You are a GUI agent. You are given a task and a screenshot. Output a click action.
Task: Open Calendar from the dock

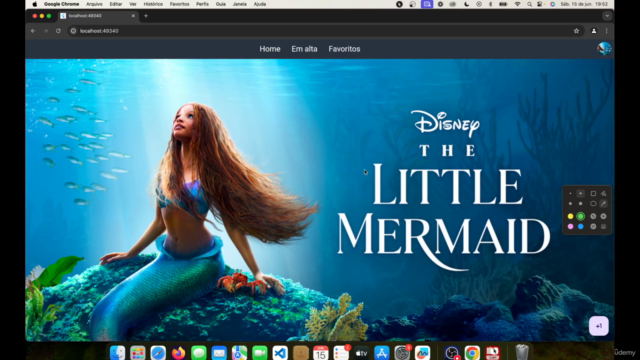pyautogui.click(x=321, y=353)
